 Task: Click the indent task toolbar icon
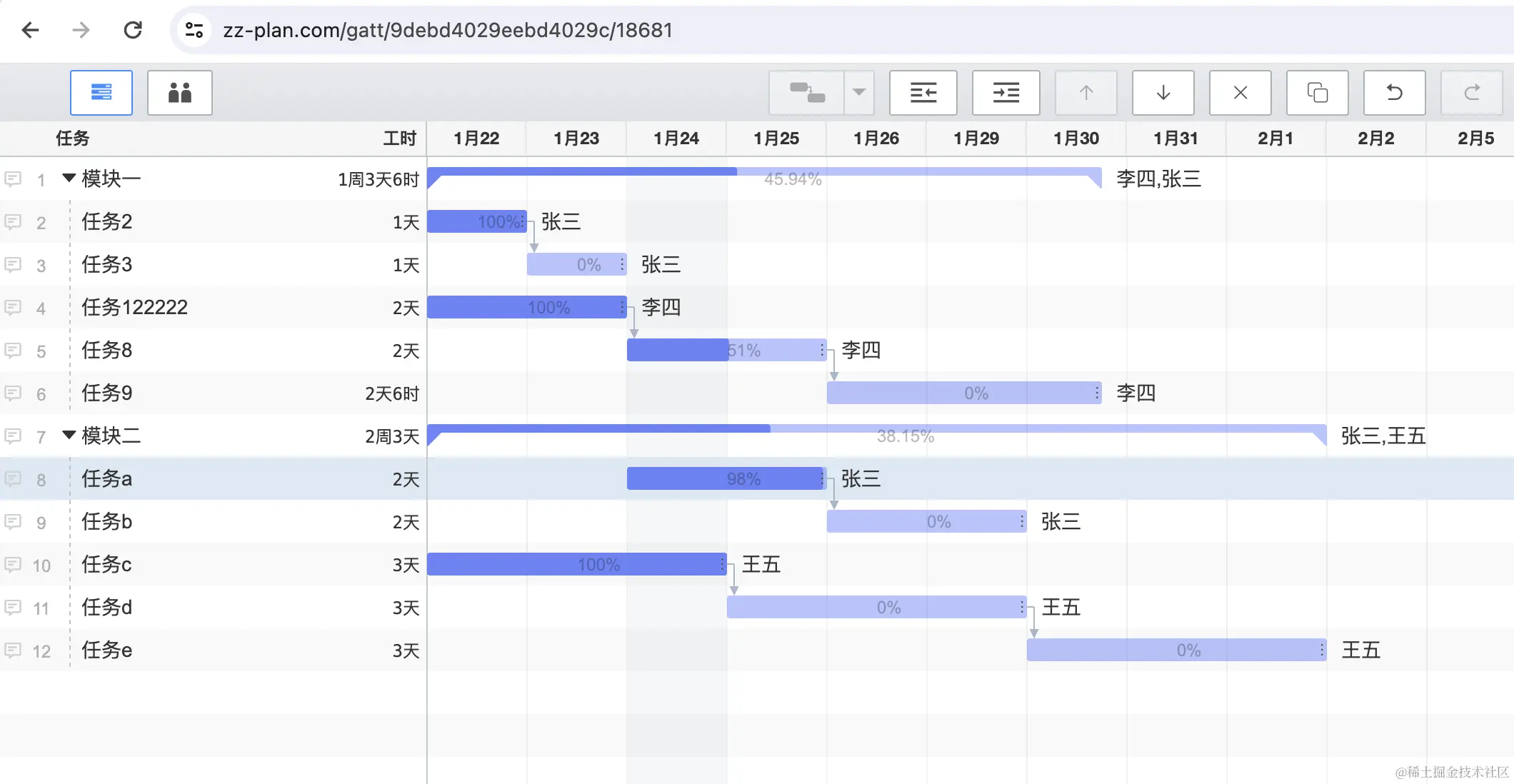point(1006,93)
